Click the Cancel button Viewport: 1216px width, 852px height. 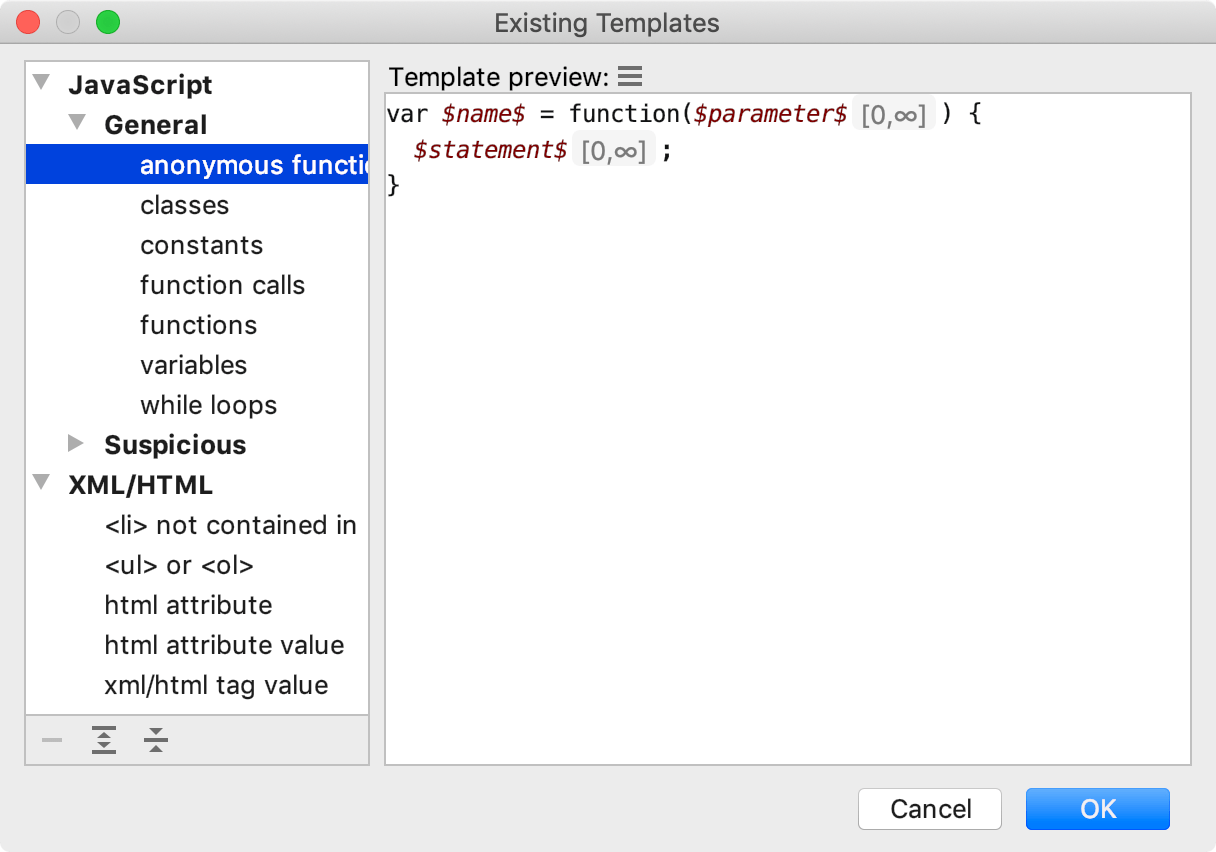tap(930, 809)
